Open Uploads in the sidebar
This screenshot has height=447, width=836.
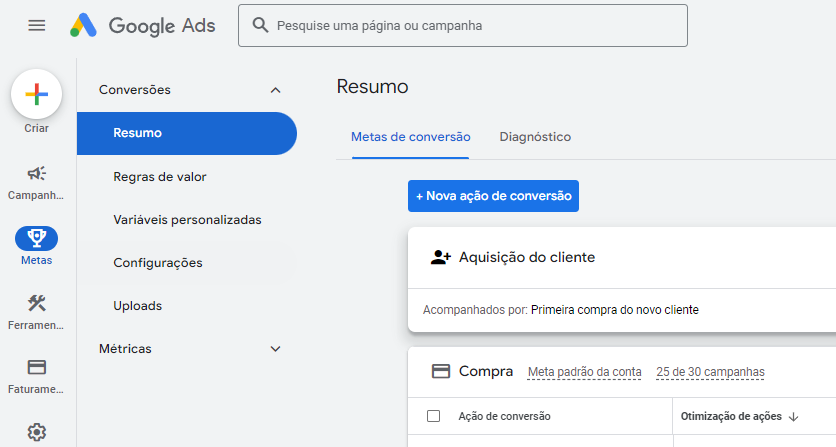[x=138, y=306]
